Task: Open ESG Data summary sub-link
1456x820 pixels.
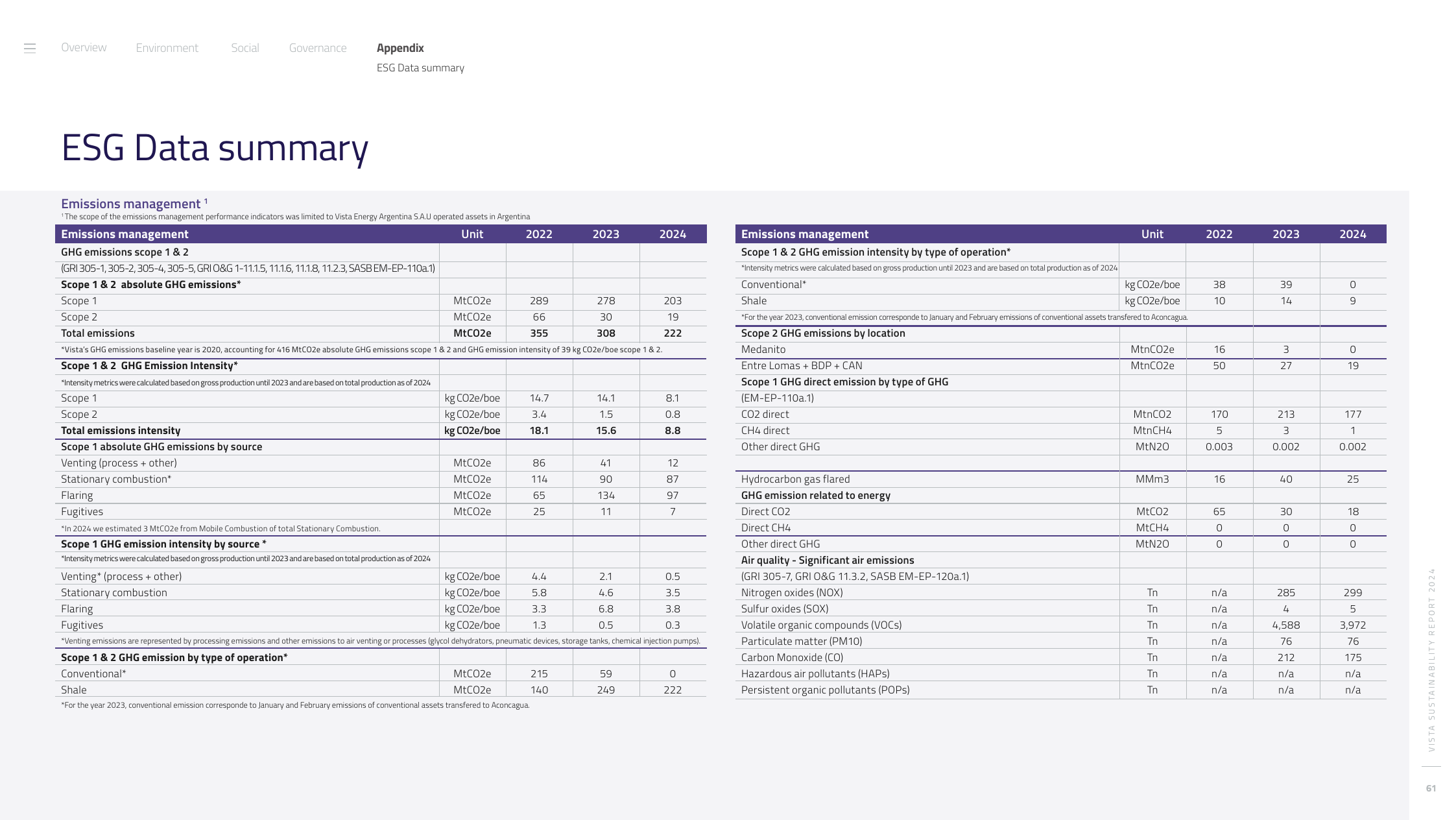Action: point(420,68)
